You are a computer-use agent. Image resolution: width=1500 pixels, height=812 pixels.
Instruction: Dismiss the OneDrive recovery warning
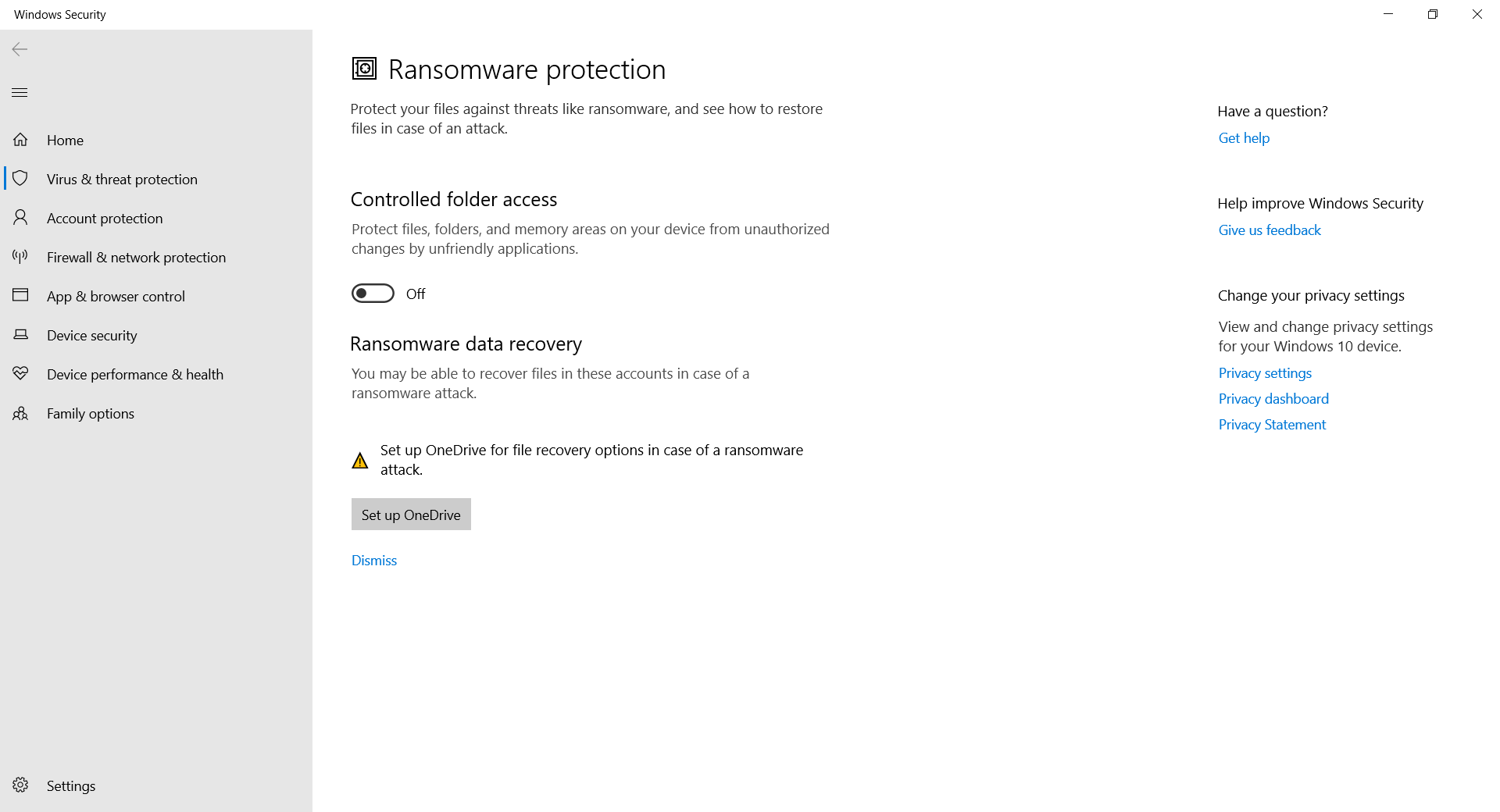pyautogui.click(x=373, y=561)
